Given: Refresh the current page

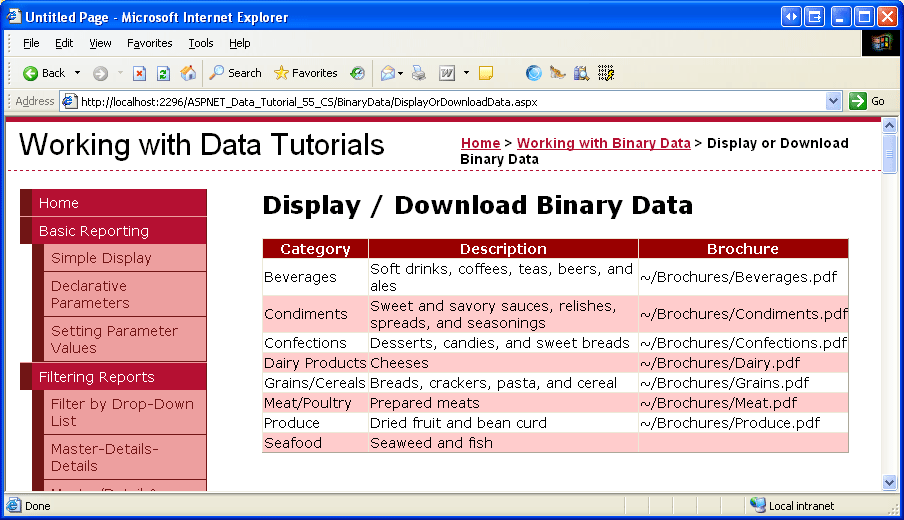Looking at the screenshot, I should coord(163,73).
